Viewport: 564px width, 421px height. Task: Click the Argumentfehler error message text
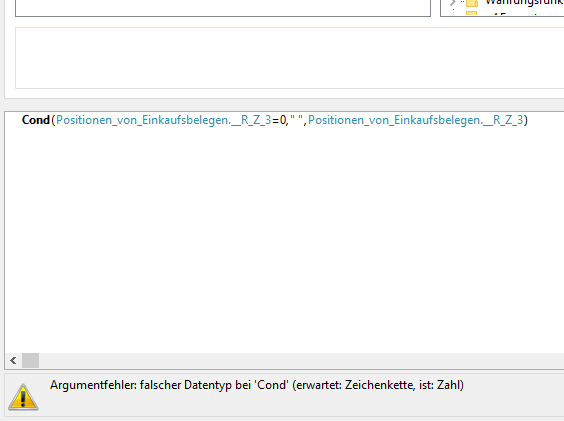pos(257,385)
